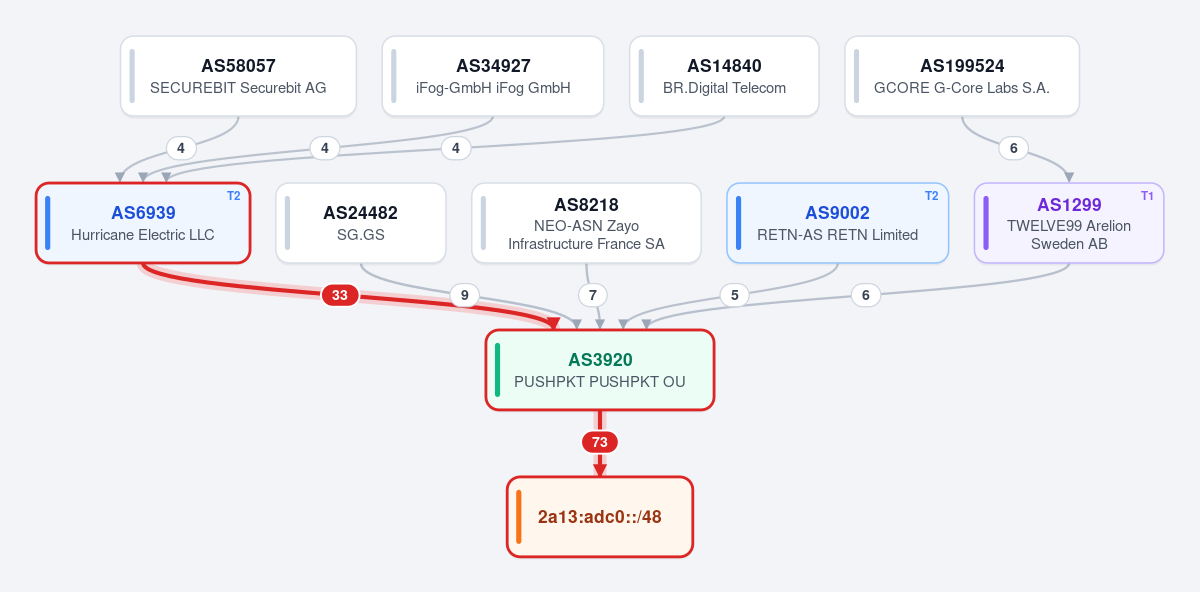Click the red 73 edge badge
Viewport: 1200px width, 592px height.
click(x=600, y=442)
